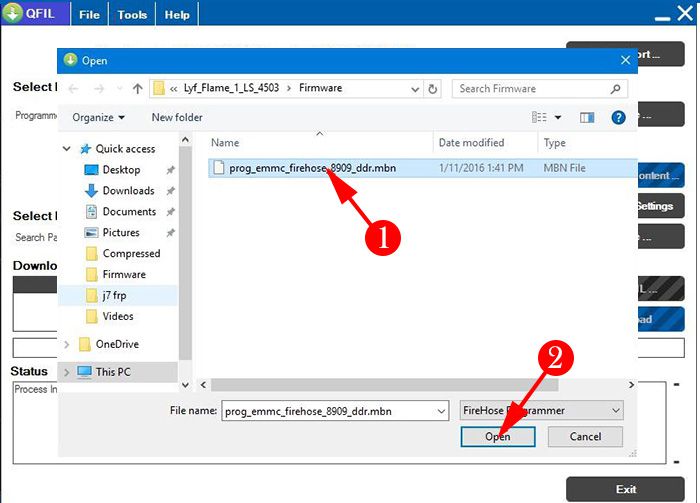Click Lyf_Flame_1_LS_4503 in address path
Screen dimensions: 700x503
pos(231,88)
